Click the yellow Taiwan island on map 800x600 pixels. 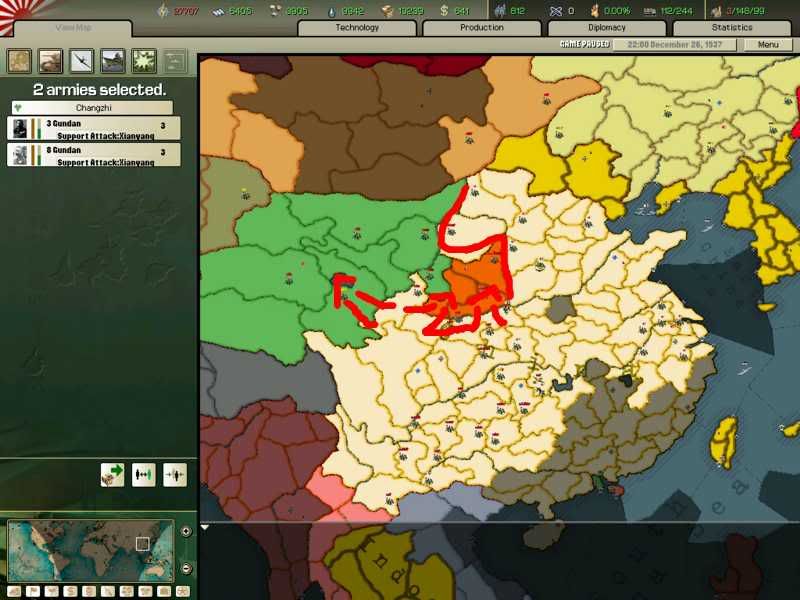(724, 441)
